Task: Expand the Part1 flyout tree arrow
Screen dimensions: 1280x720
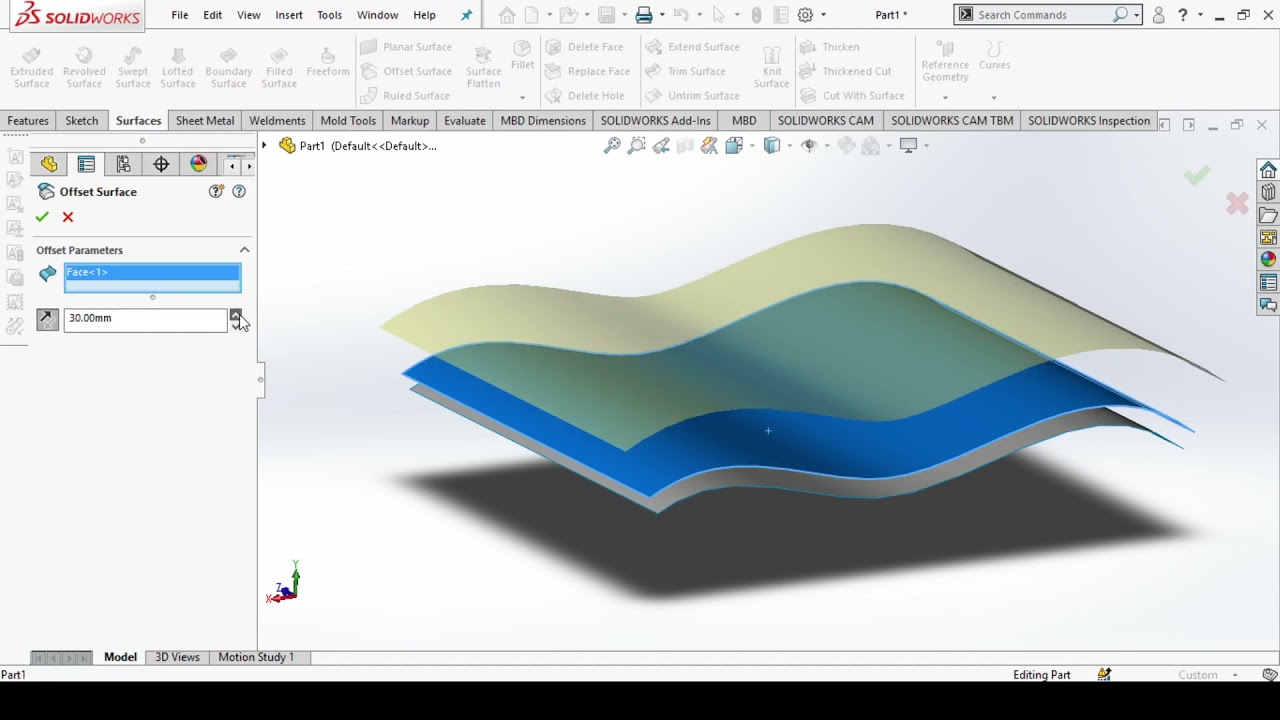Action: tap(264, 146)
